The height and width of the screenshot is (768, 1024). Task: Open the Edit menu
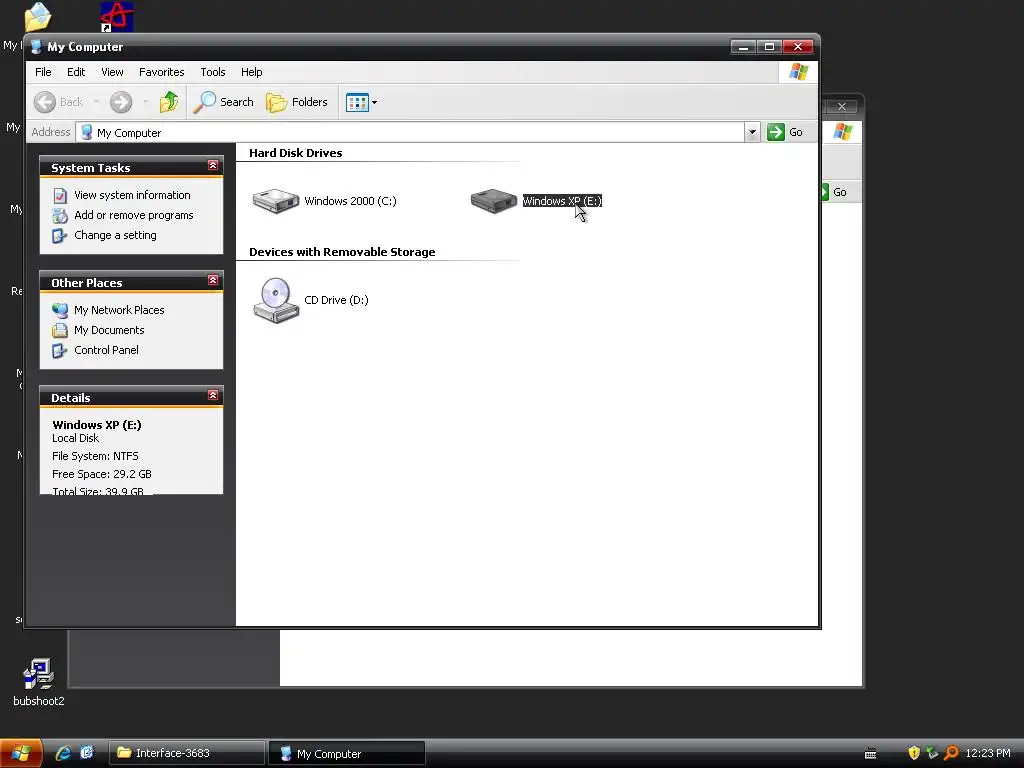point(76,72)
